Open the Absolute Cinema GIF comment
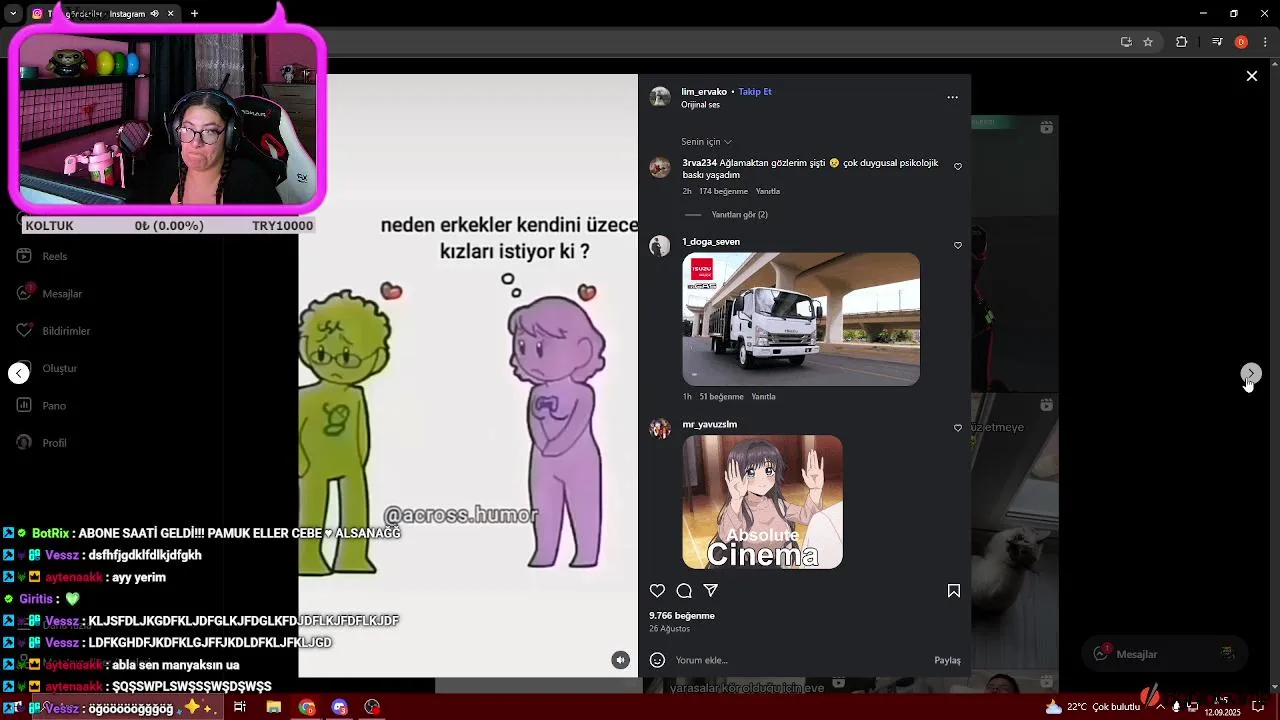The height and width of the screenshot is (720, 1280). click(x=763, y=502)
